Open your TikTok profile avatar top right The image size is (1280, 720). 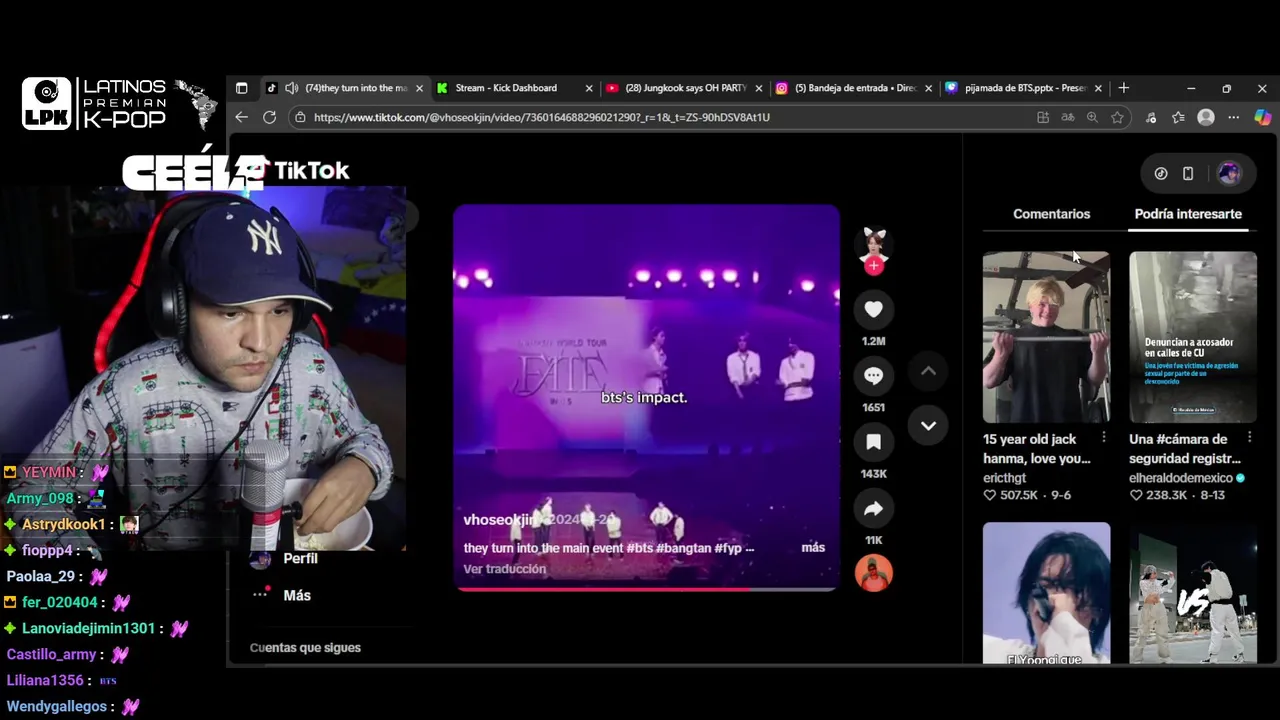point(1229,173)
